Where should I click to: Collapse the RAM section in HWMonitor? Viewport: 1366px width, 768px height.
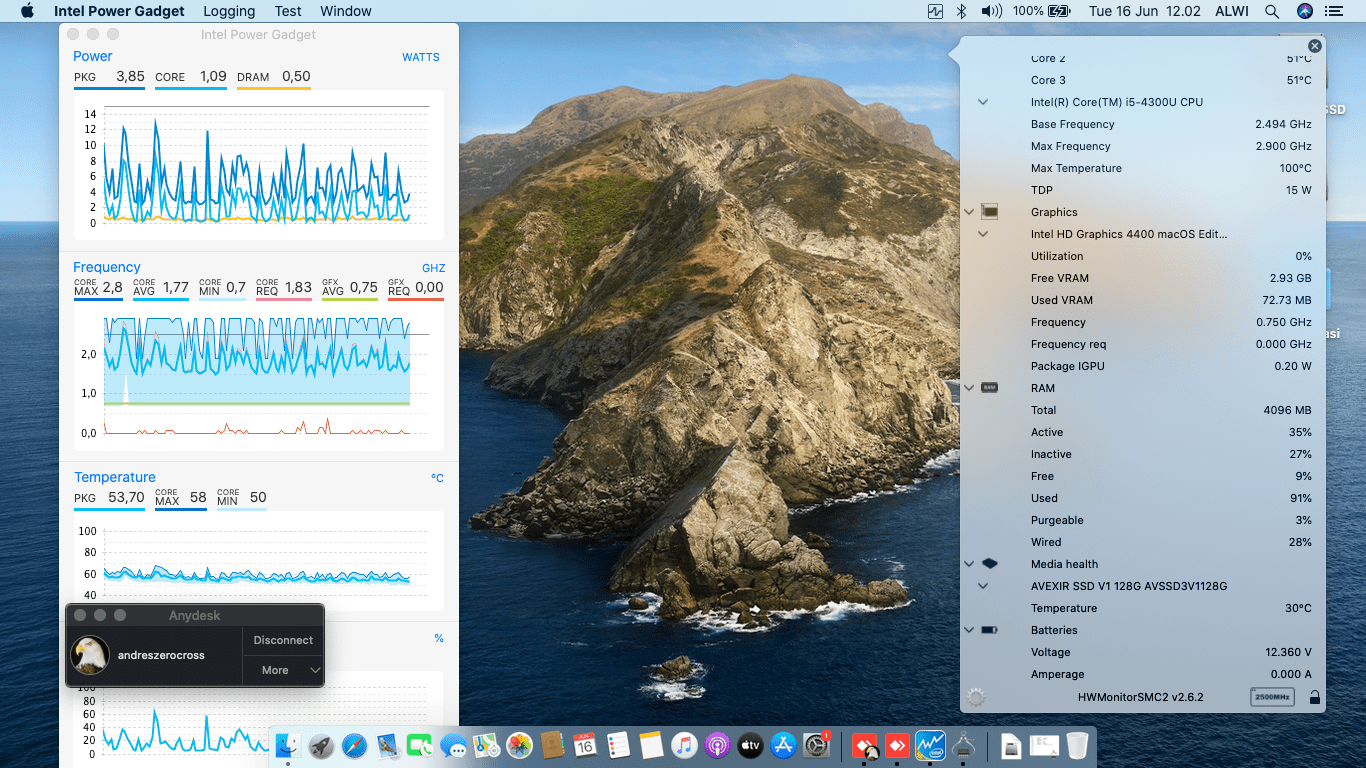pyautogui.click(x=968, y=388)
